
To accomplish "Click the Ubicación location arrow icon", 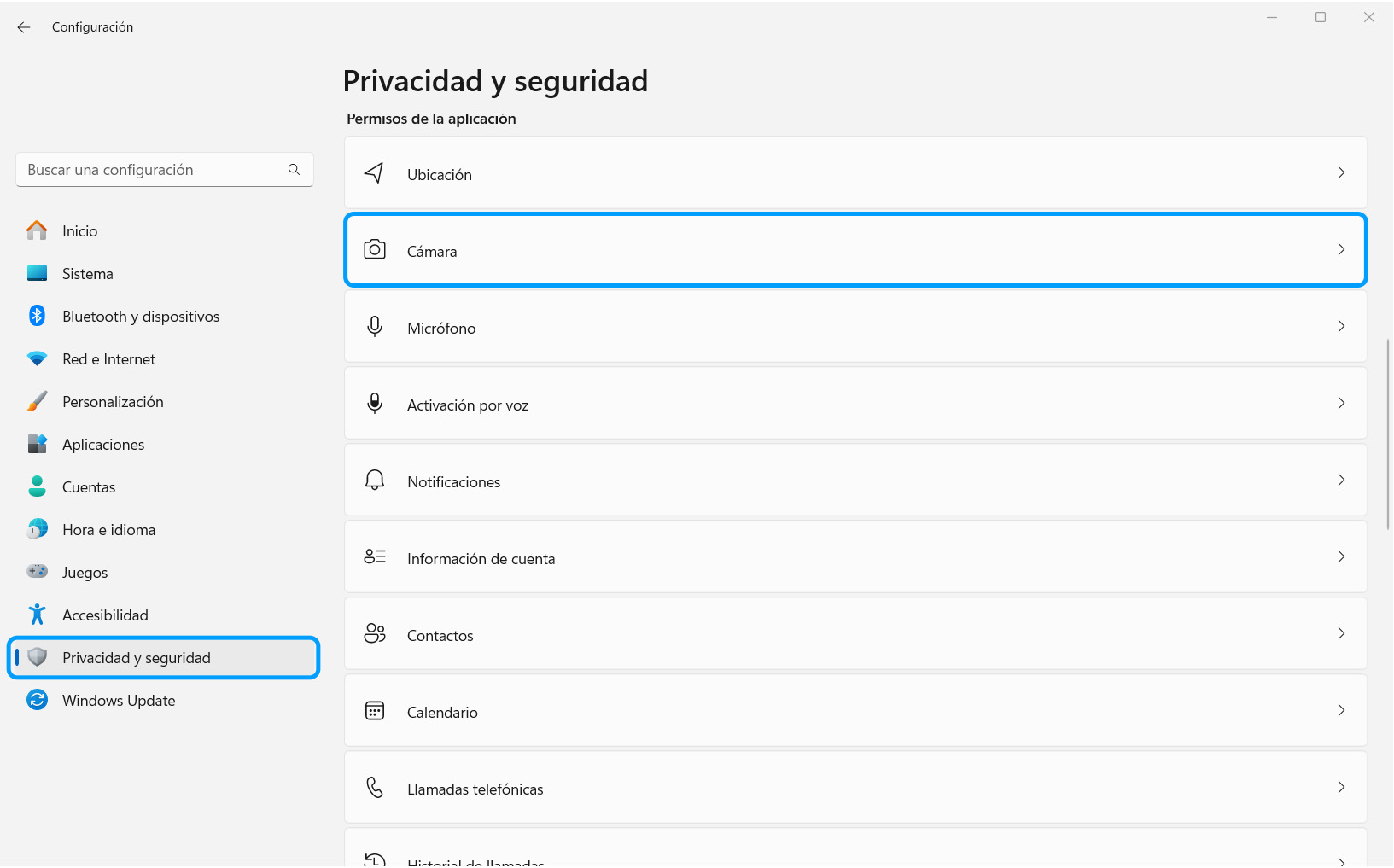I will [x=374, y=173].
